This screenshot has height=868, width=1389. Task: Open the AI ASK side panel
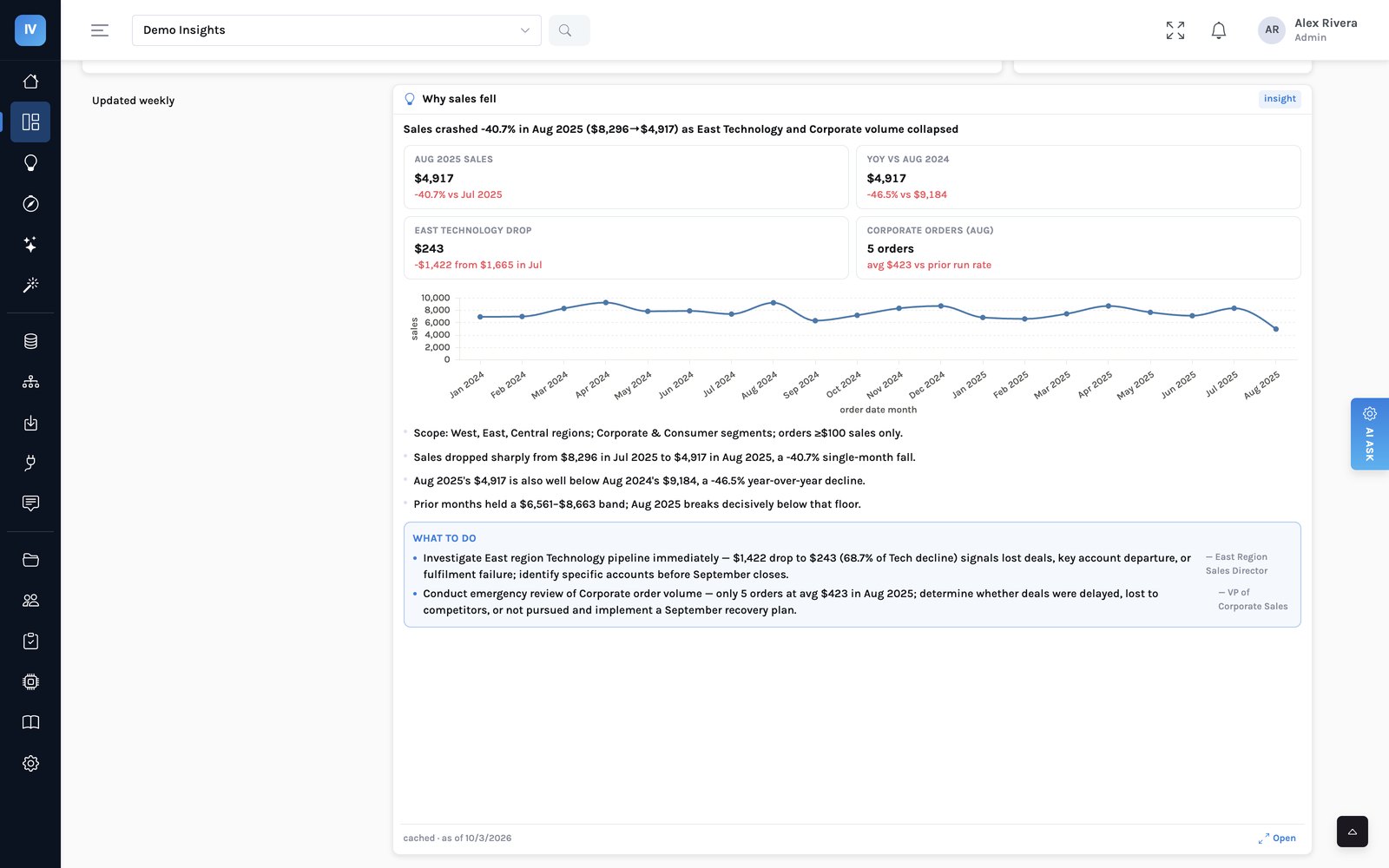tap(1370, 434)
